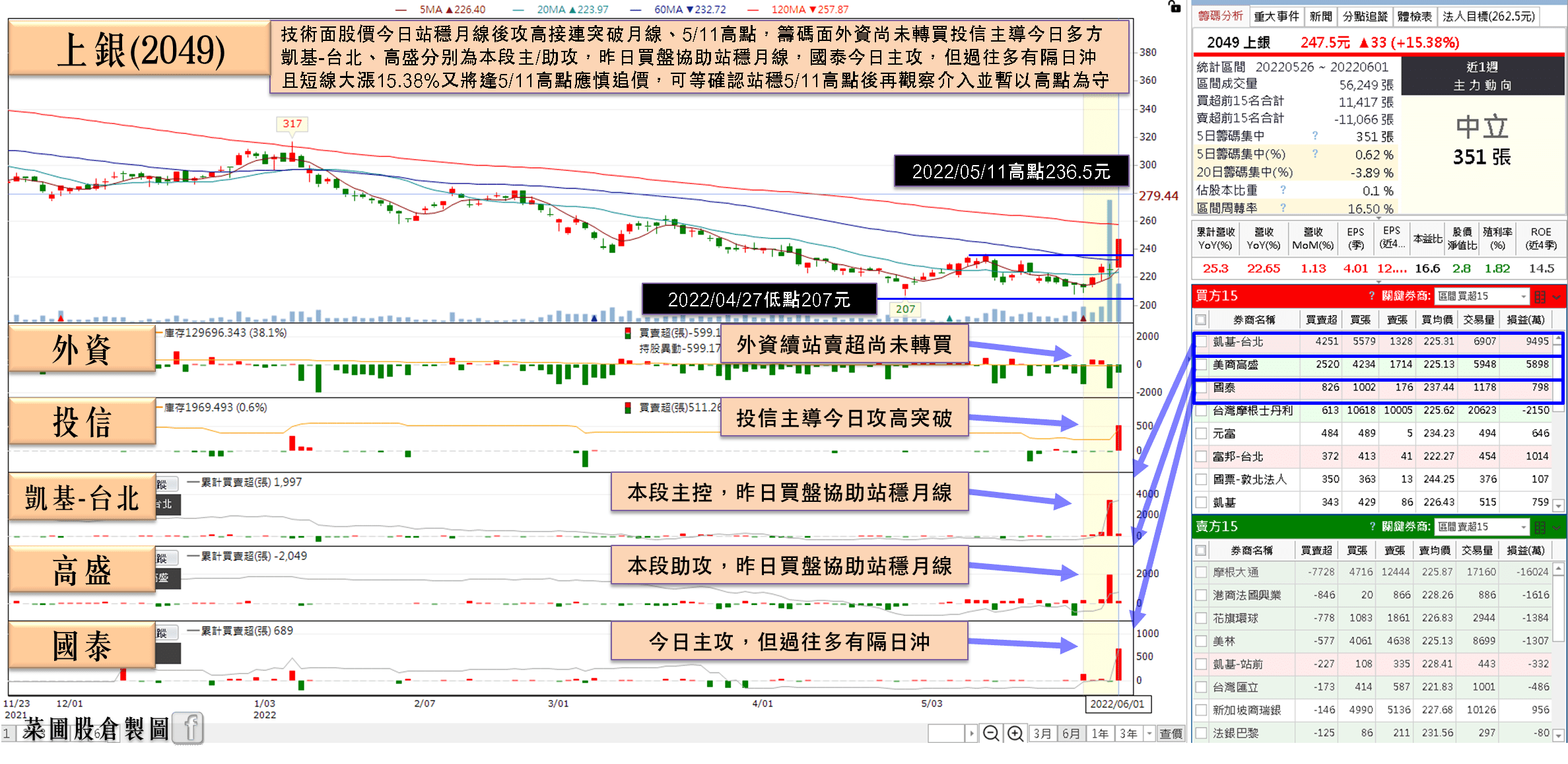Viewport: 1568px width, 764px height.
Task: Expand the period dropdown arrow after 3年
Action: coord(1149,734)
